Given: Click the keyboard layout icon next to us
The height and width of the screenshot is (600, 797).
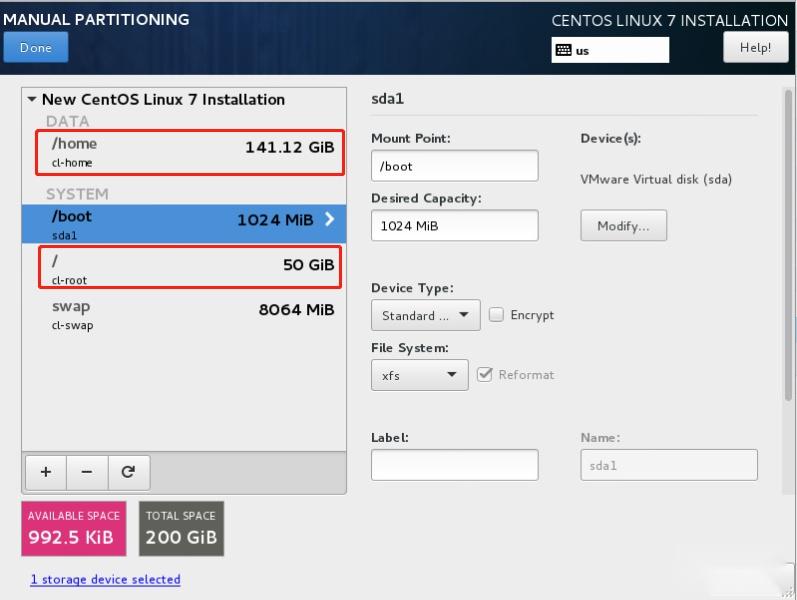Looking at the screenshot, I should 563,50.
